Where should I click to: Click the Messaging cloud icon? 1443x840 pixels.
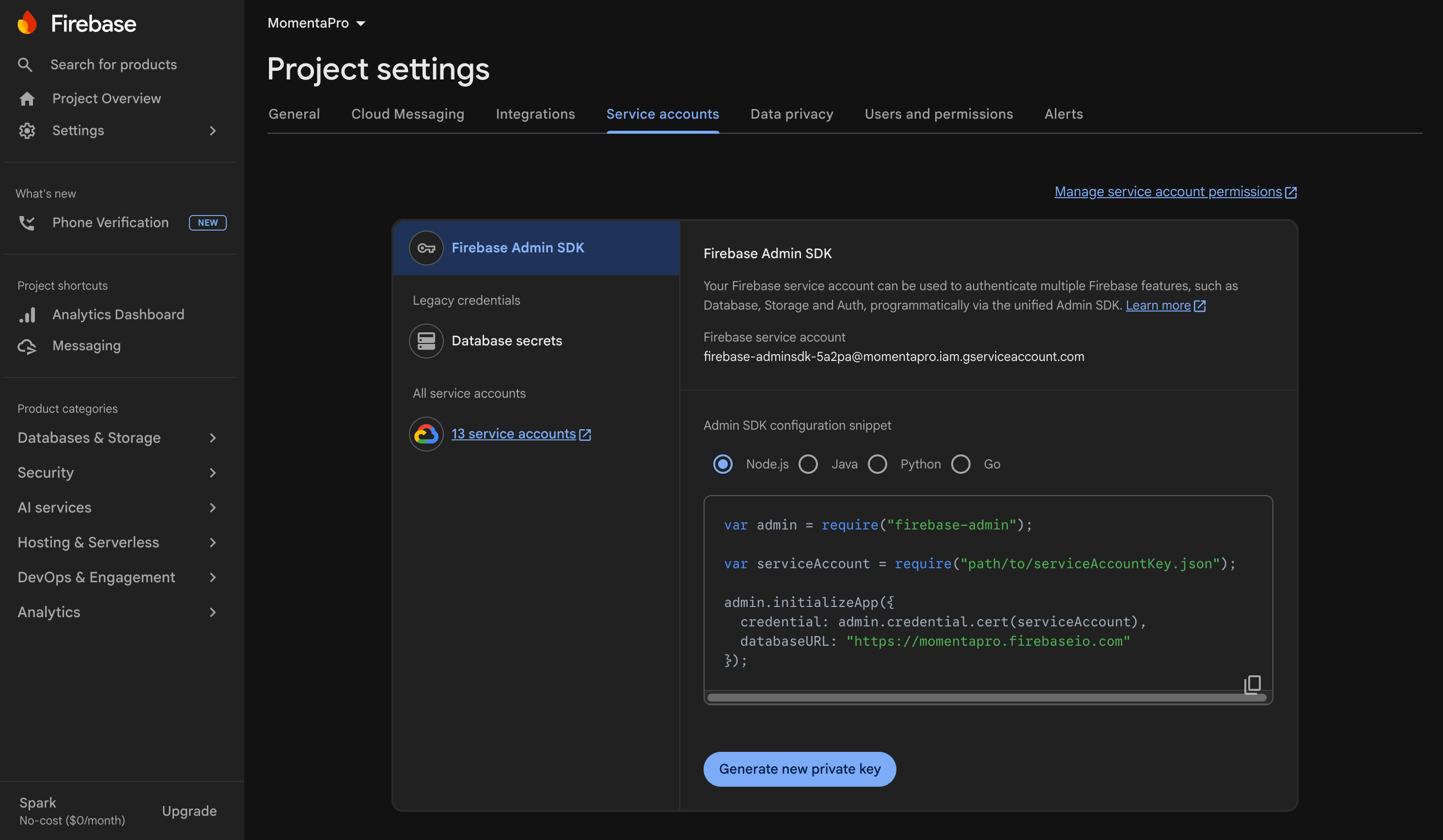[x=27, y=346]
